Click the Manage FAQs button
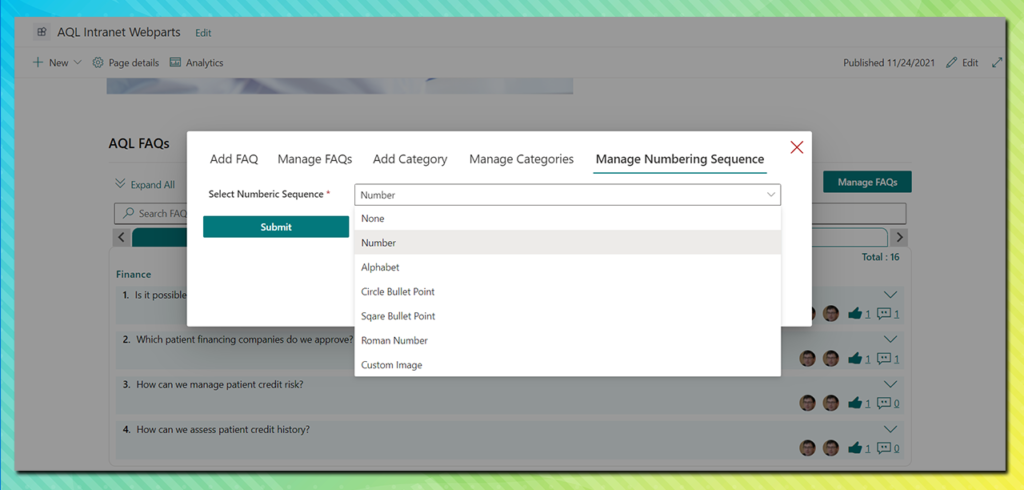The width and height of the screenshot is (1024, 490). click(x=867, y=182)
